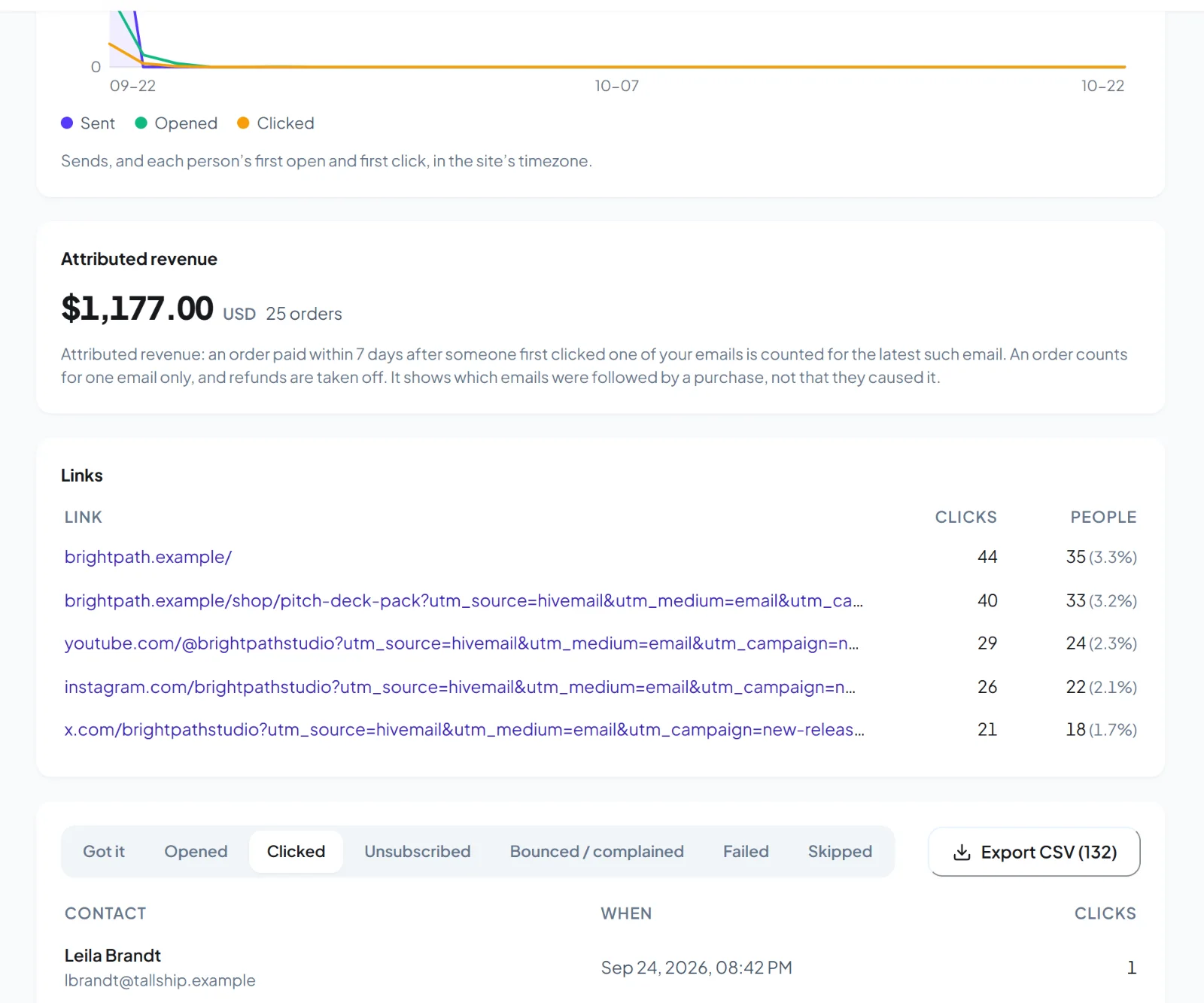Click the 25 orders text
The image size is (1204, 1003).
(x=304, y=314)
